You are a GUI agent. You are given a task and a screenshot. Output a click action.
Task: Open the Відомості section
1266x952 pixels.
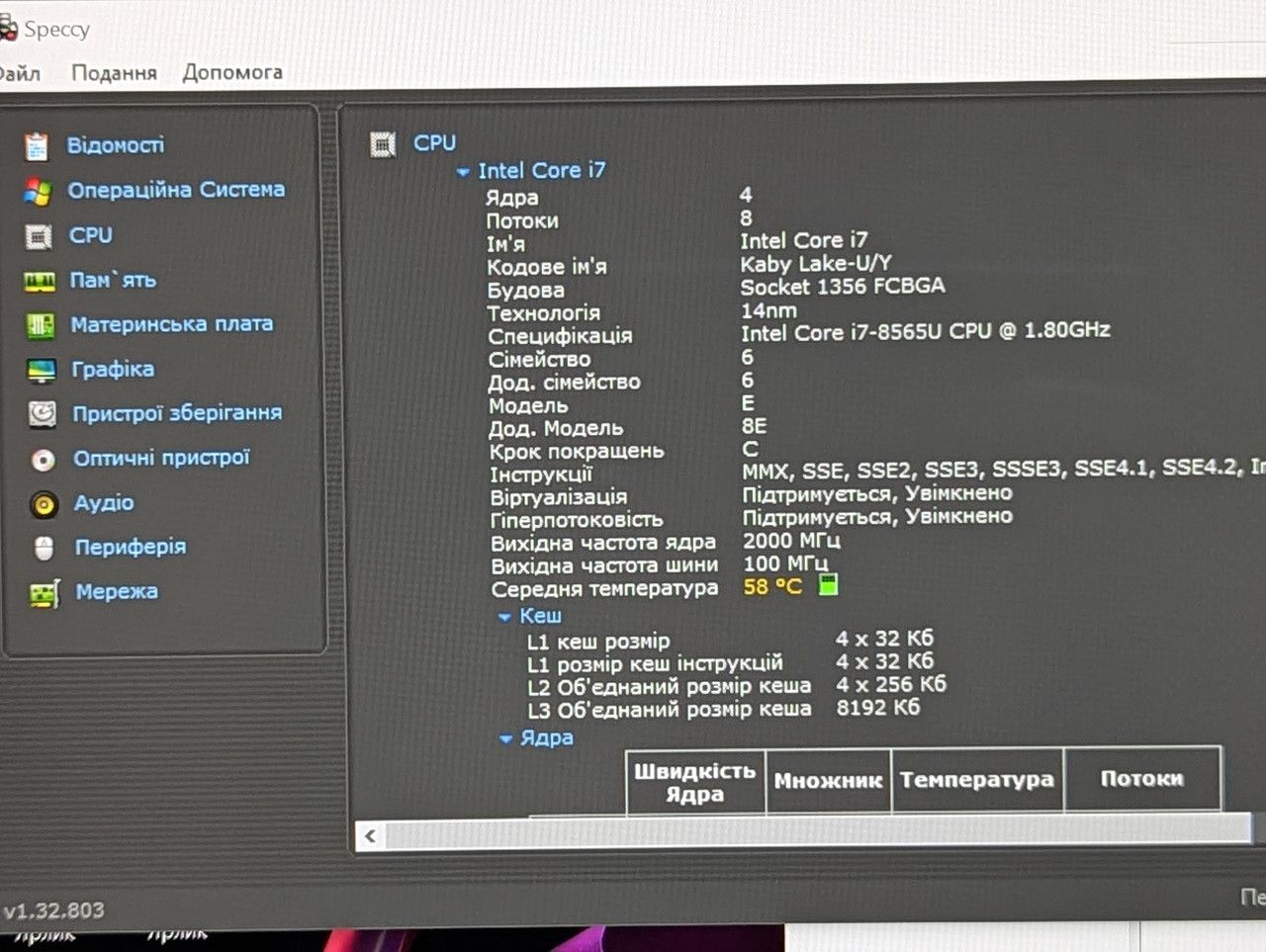116,145
